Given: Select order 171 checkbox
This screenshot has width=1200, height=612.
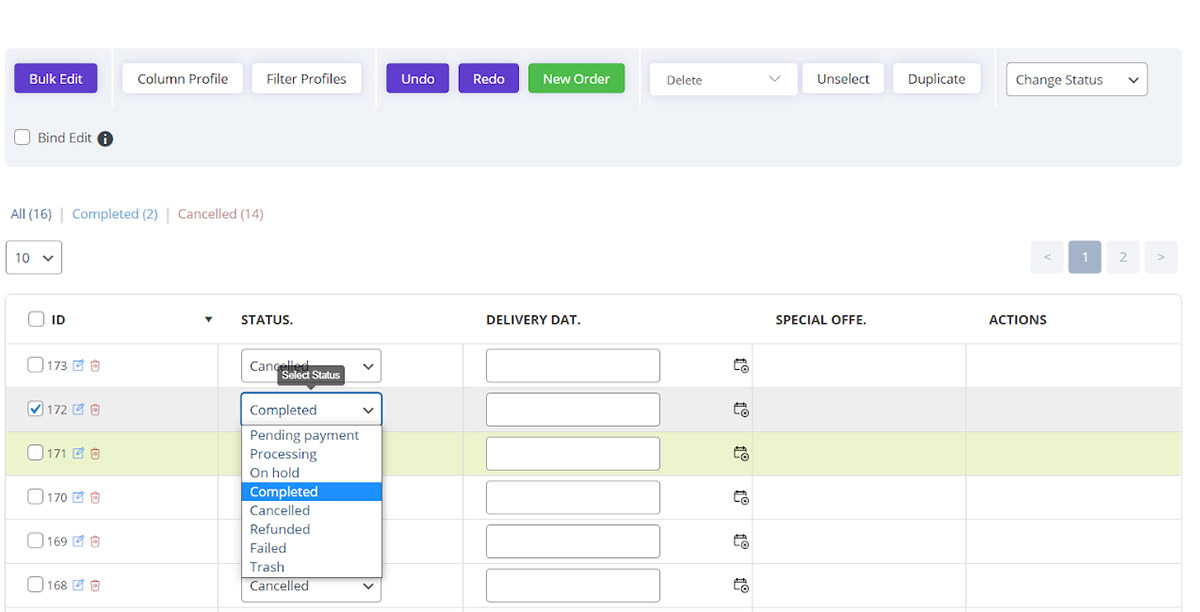Looking at the screenshot, I should [35, 453].
